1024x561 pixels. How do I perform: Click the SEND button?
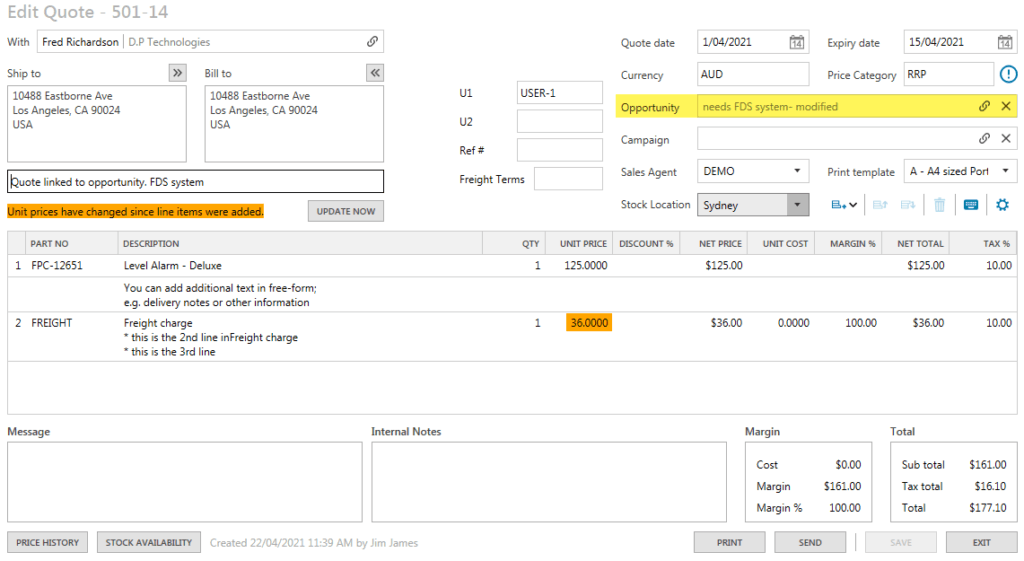[x=810, y=542]
